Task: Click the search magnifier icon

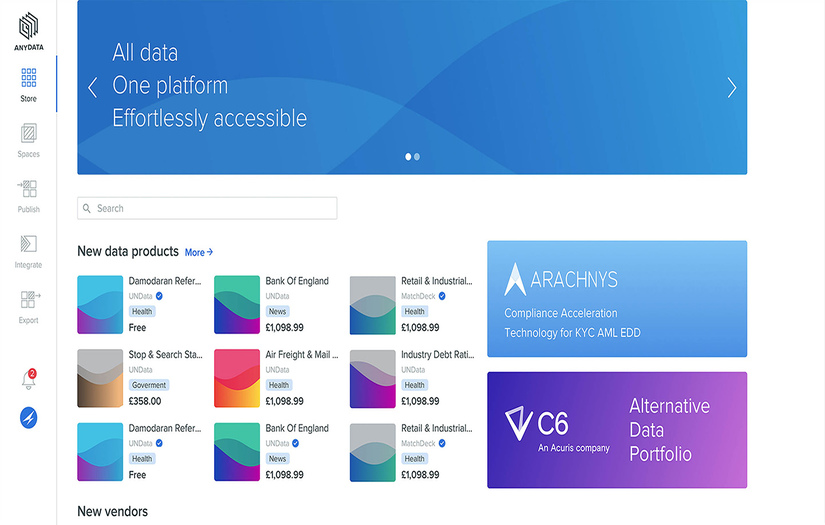Action: coord(87,208)
